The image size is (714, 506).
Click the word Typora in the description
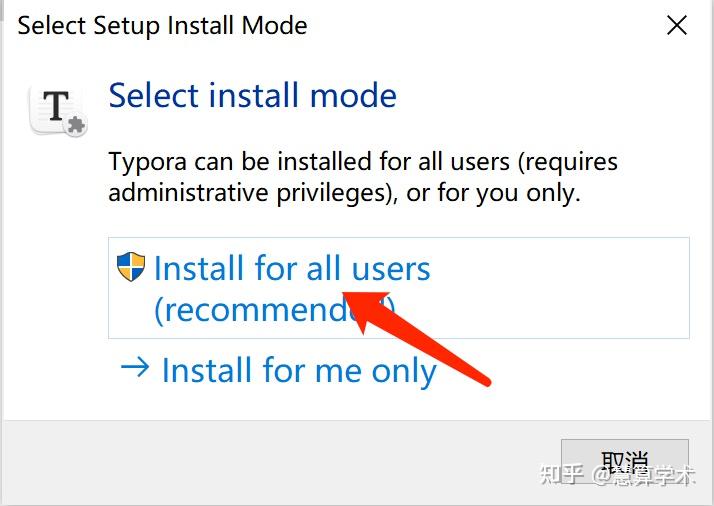[148, 162]
